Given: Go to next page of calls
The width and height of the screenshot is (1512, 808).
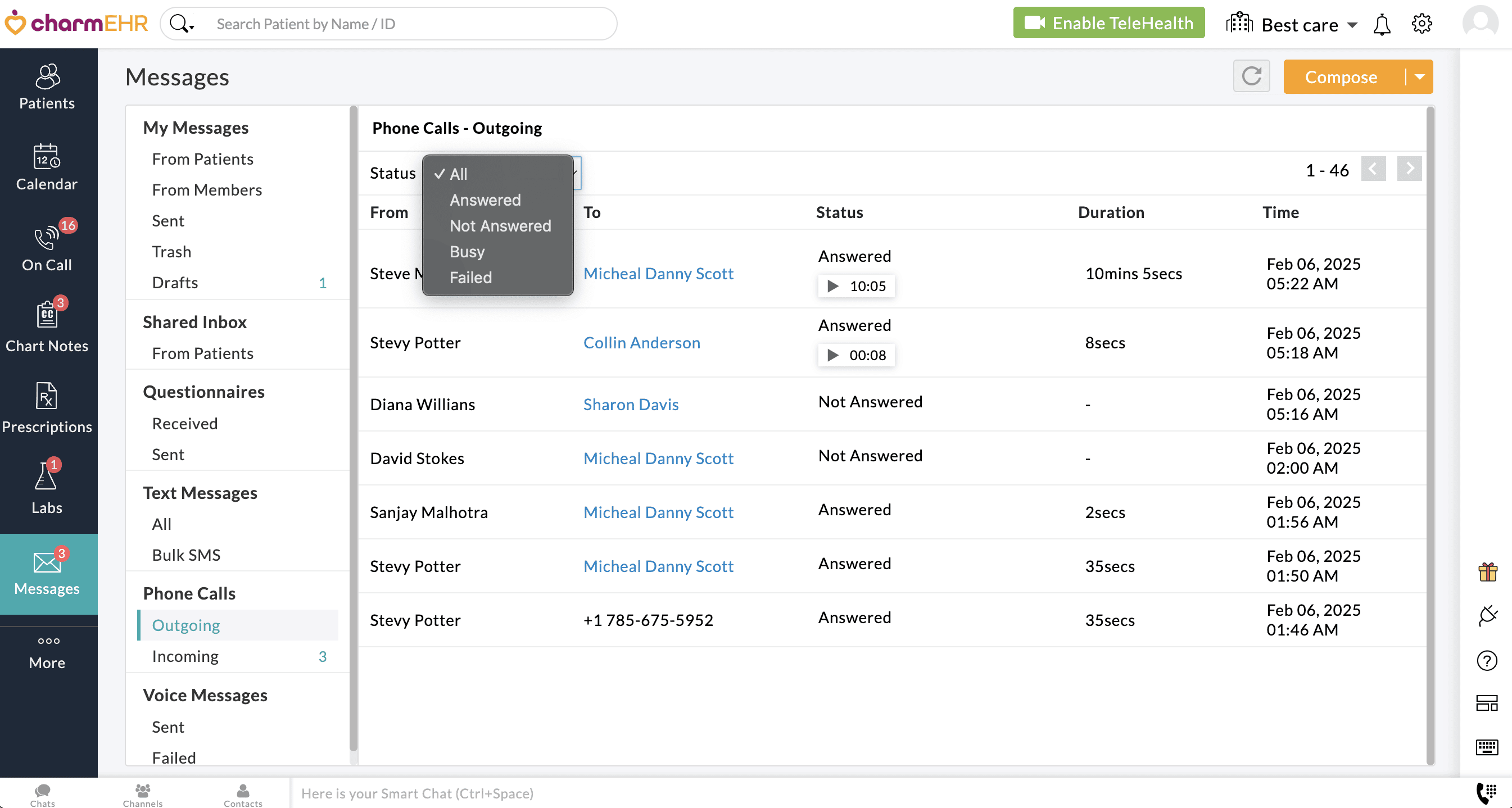Looking at the screenshot, I should (x=1409, y=170).
